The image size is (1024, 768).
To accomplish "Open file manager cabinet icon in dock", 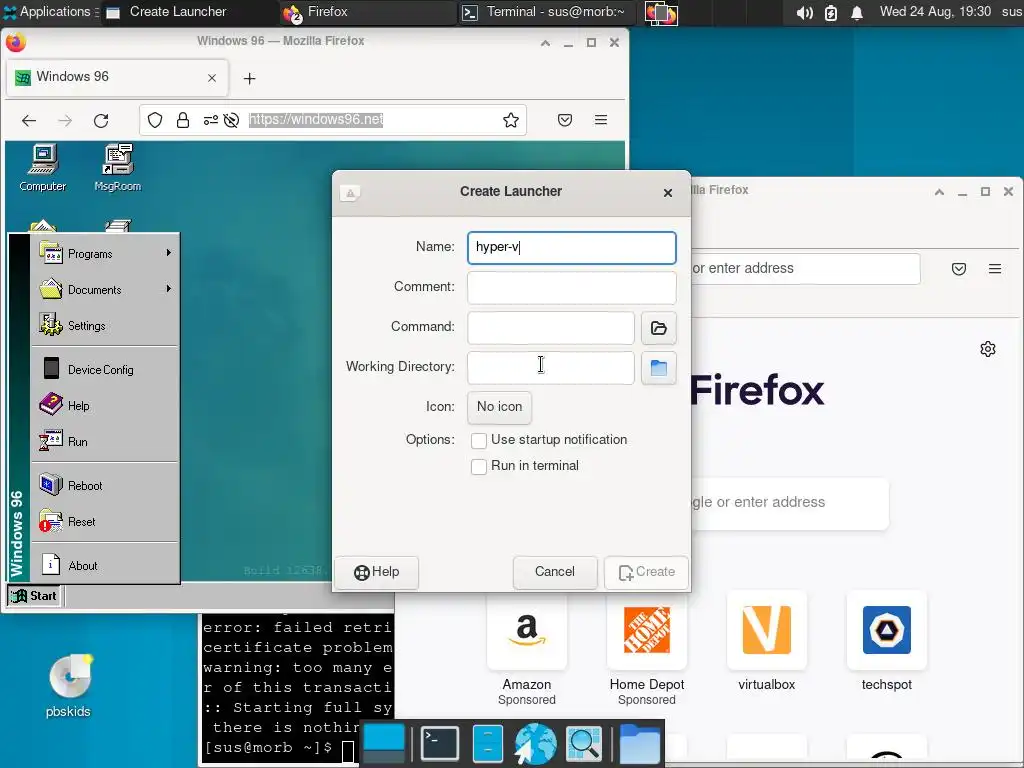I will click(x=487, y=743).
